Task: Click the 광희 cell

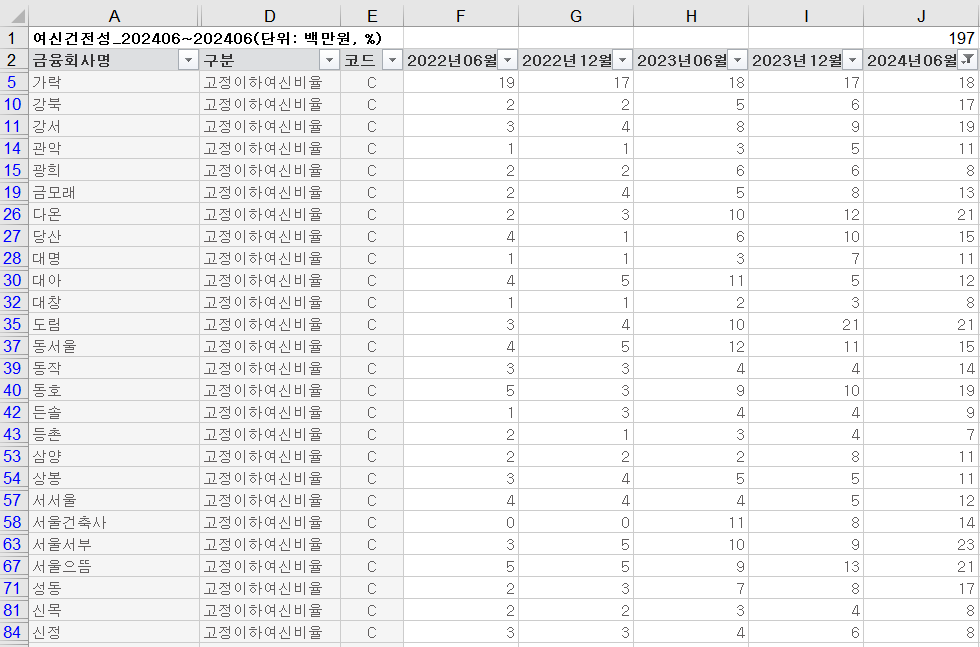Action: 114,170
